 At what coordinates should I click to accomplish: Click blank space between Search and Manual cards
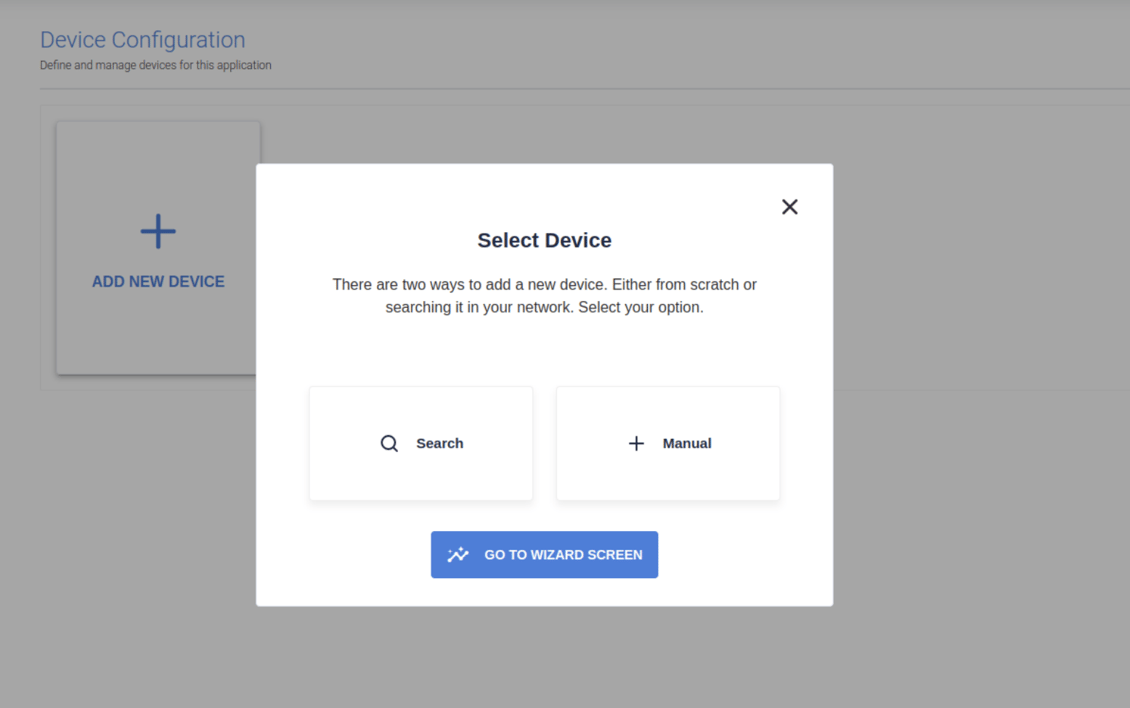(x=544, y=443)
